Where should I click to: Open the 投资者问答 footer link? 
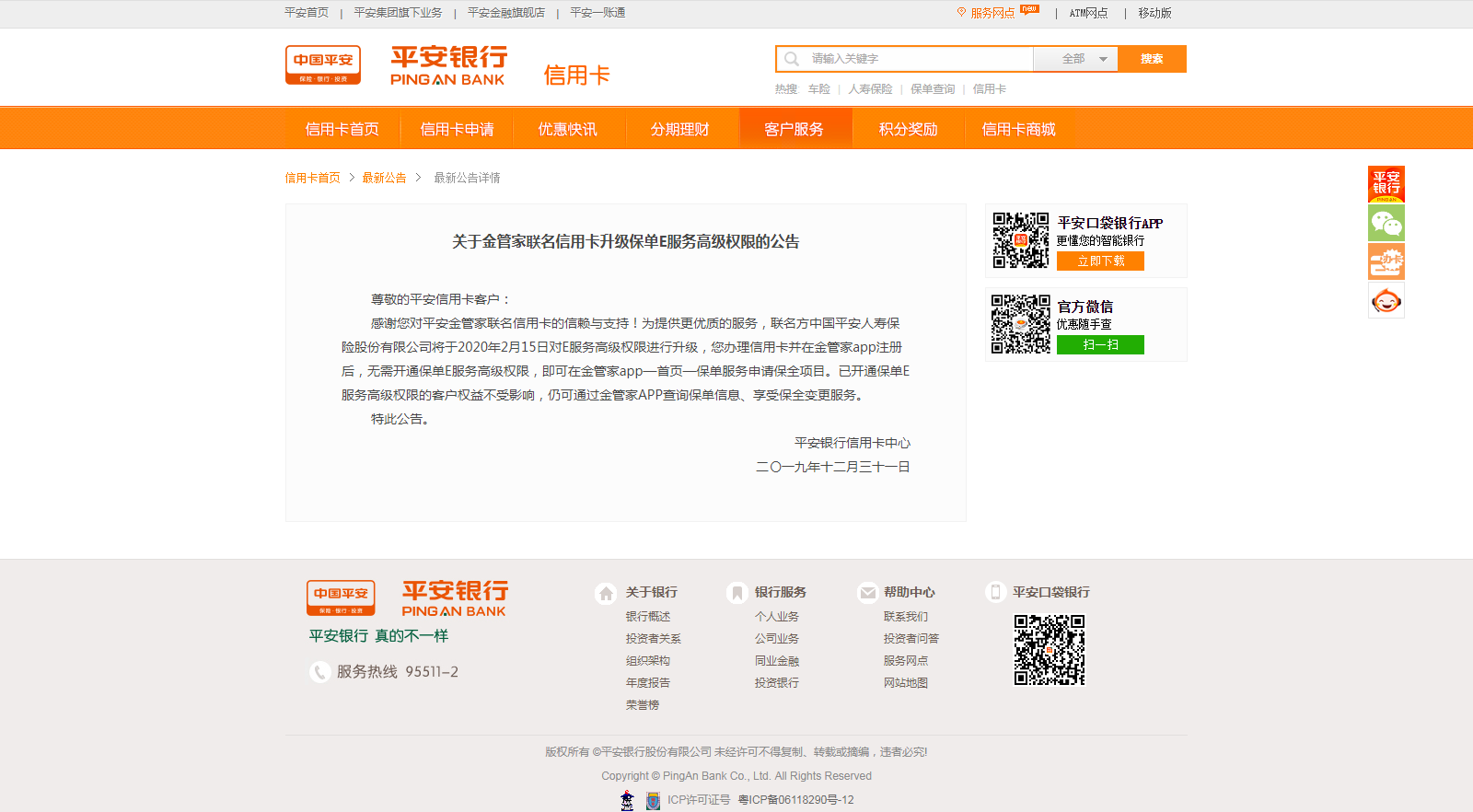pyautogui.click(x=911, y=639)
